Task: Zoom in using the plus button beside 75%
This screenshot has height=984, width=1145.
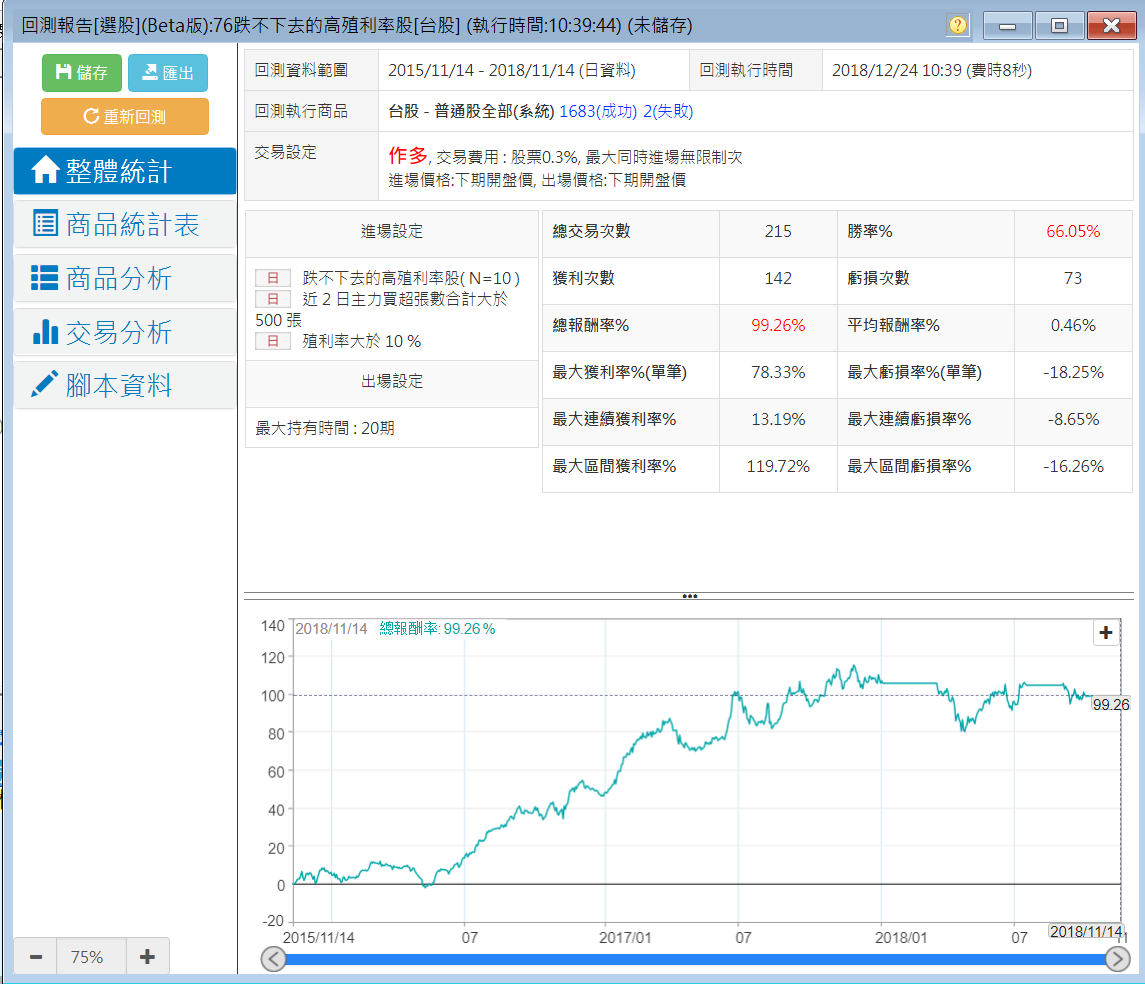Action: (148, 957)
